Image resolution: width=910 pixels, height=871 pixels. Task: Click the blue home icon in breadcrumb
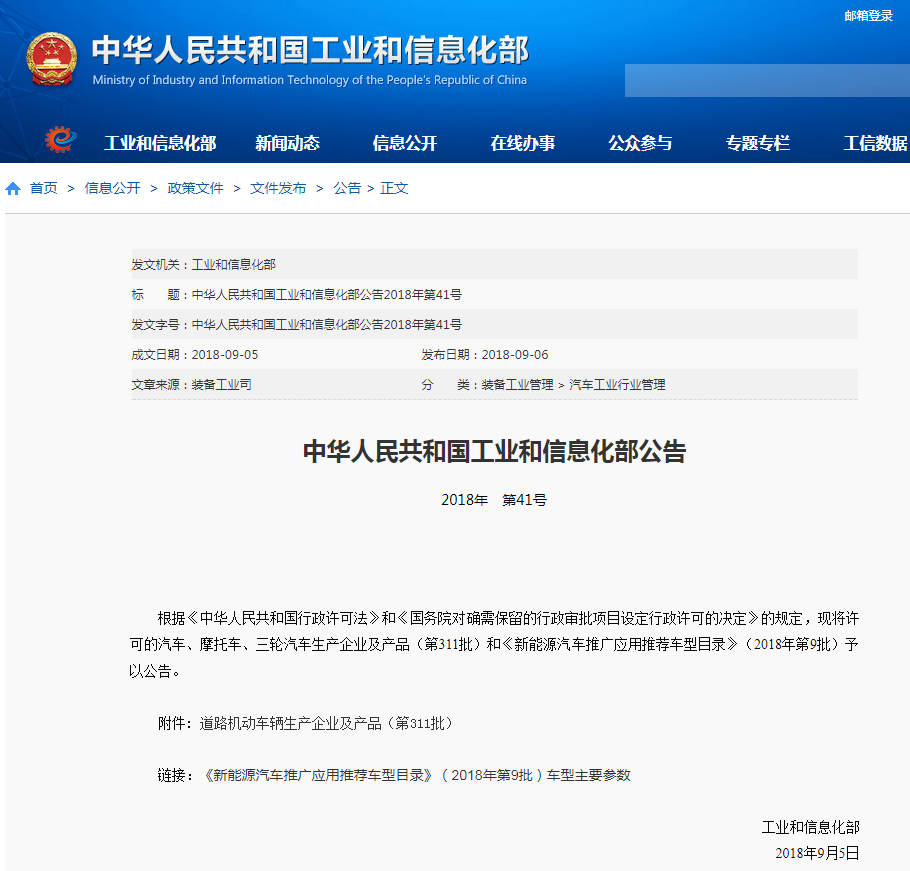pos(13,188)
